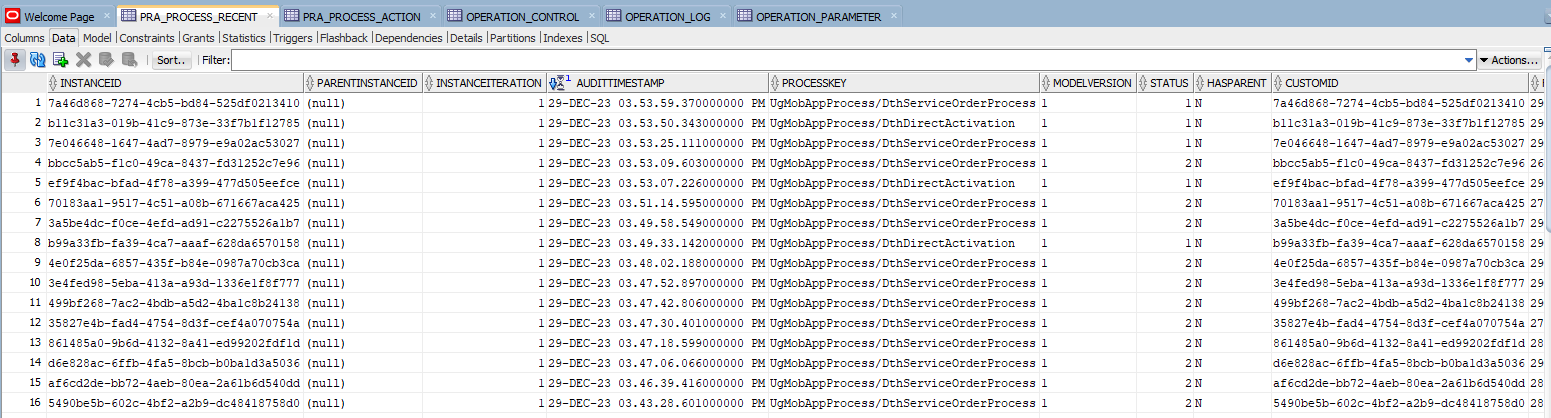
Task: Open the Triggers sub-tab
Action: coord(293,38)
